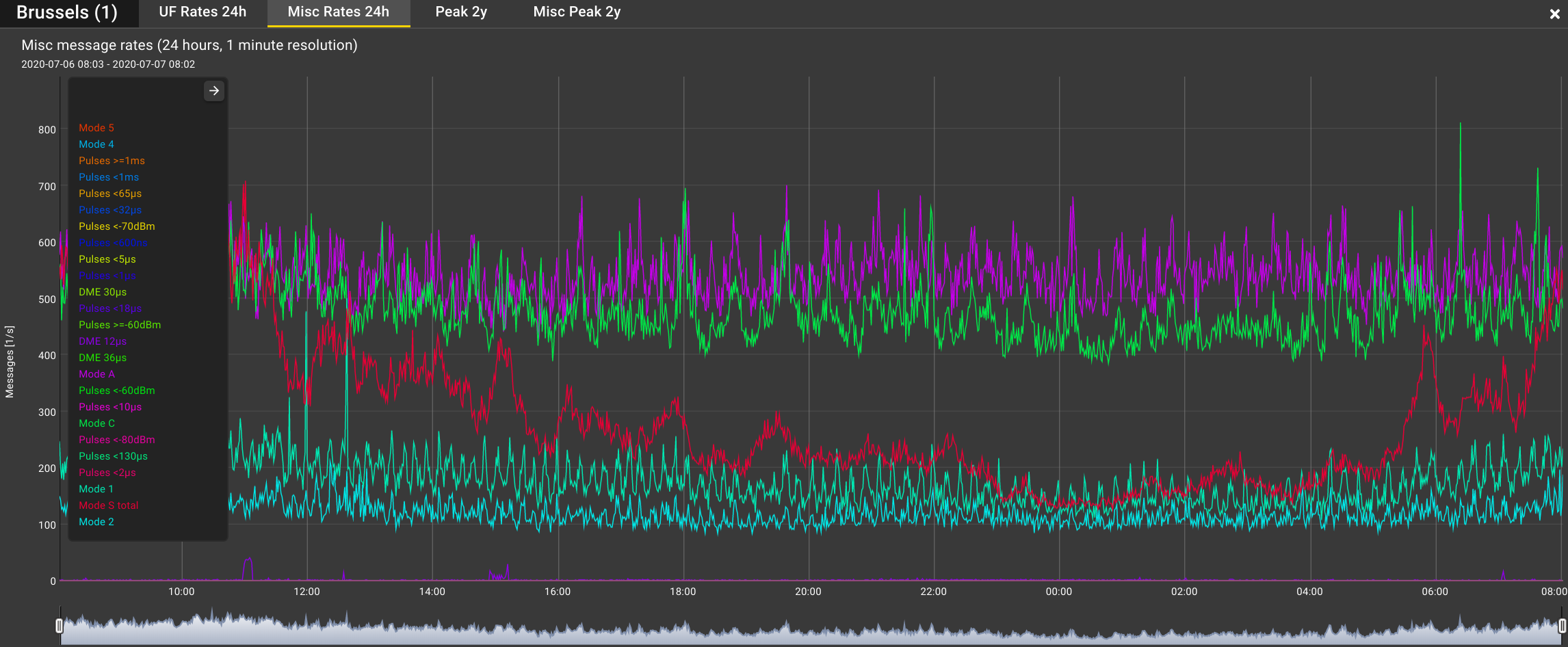Toggle the Mode 5 series in legend

(96, 127)
